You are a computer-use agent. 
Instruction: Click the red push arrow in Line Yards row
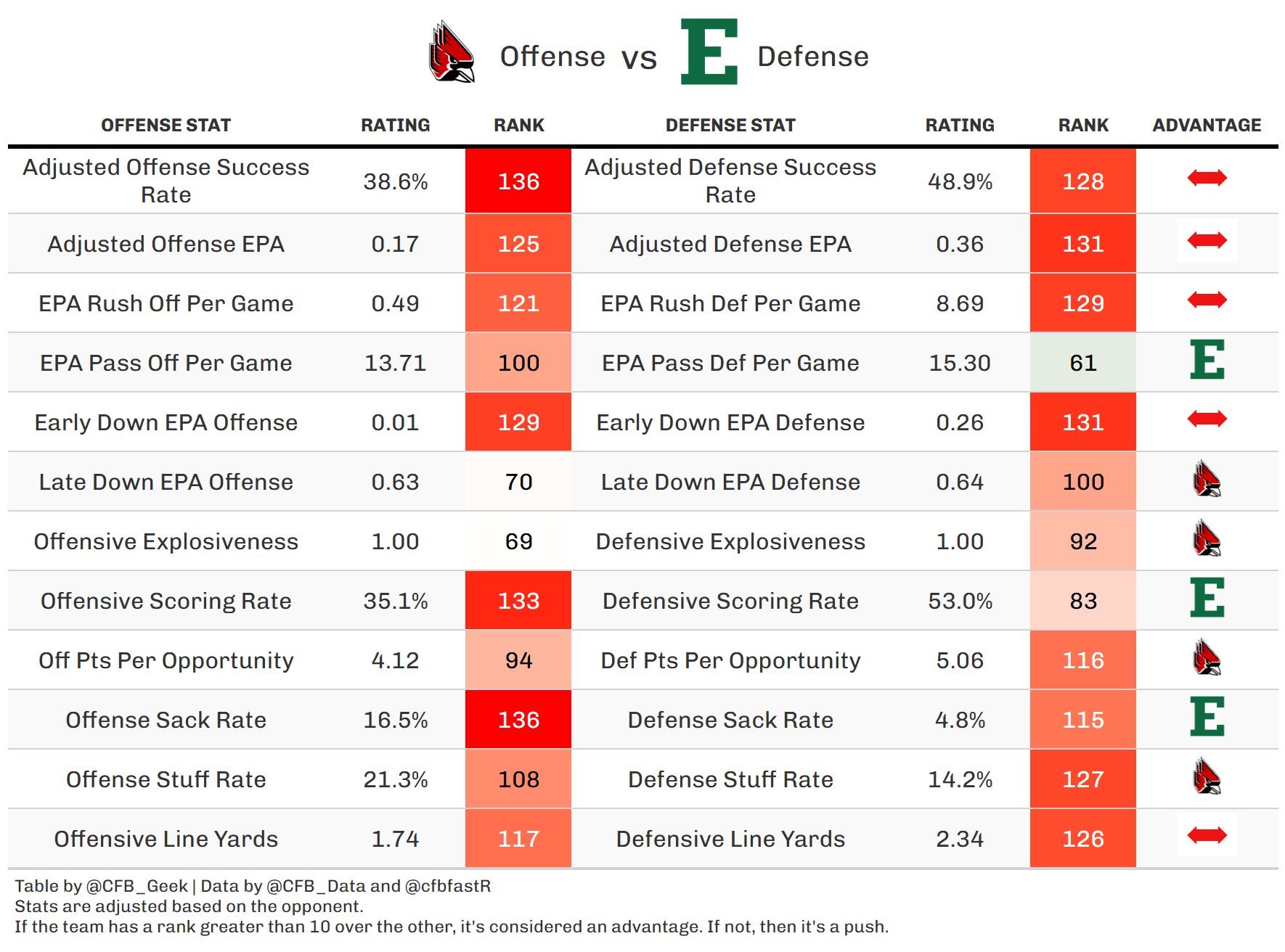(1207, 836)
